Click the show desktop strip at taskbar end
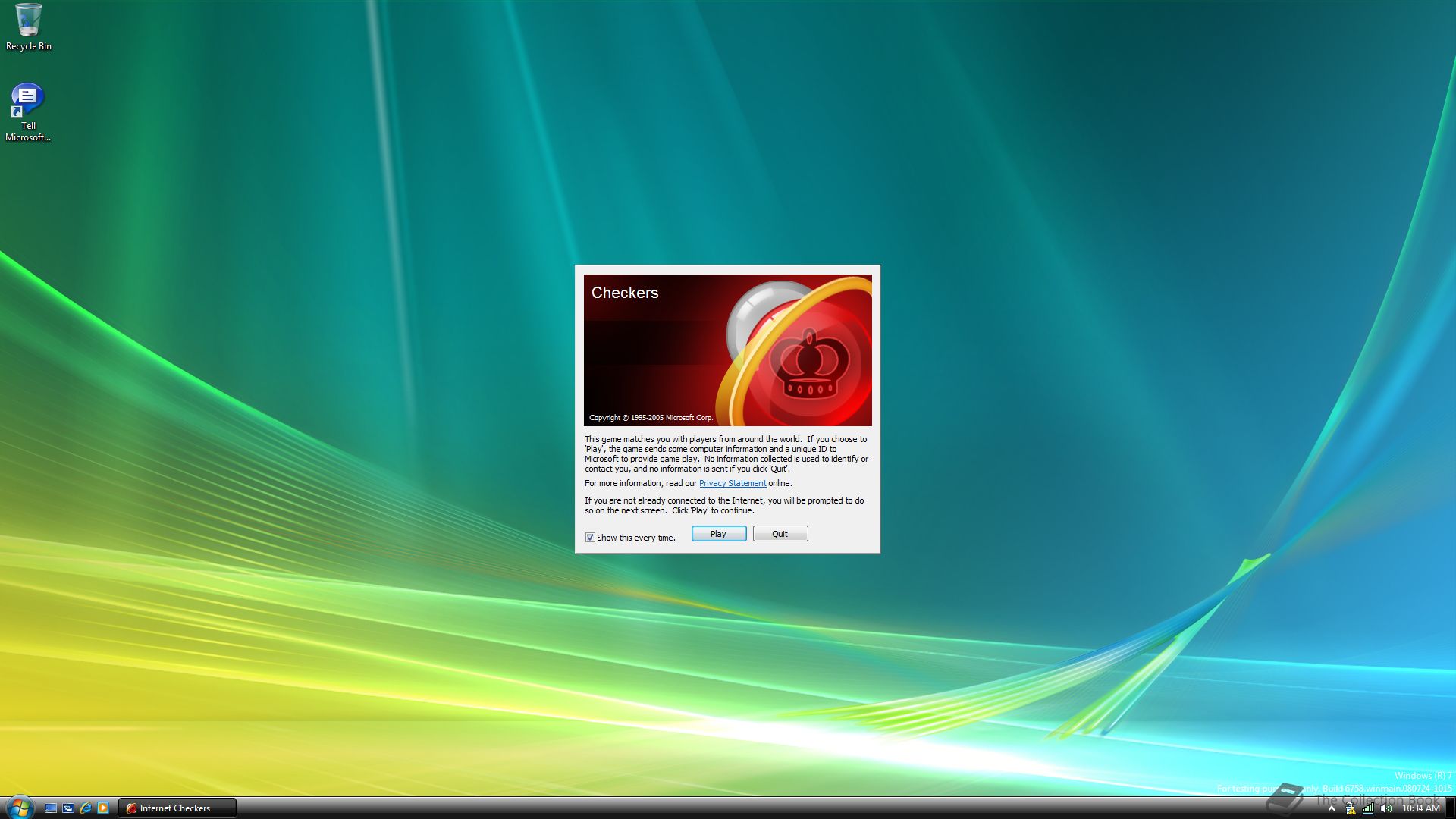Screen dimensions: 1456x819 1450,808
